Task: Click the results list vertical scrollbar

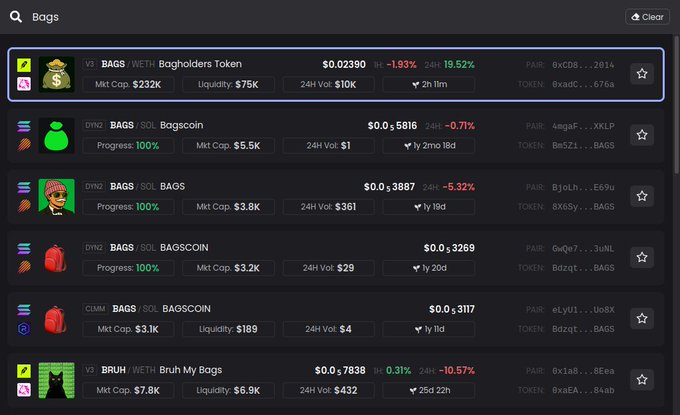Action: tap(677, 104)
